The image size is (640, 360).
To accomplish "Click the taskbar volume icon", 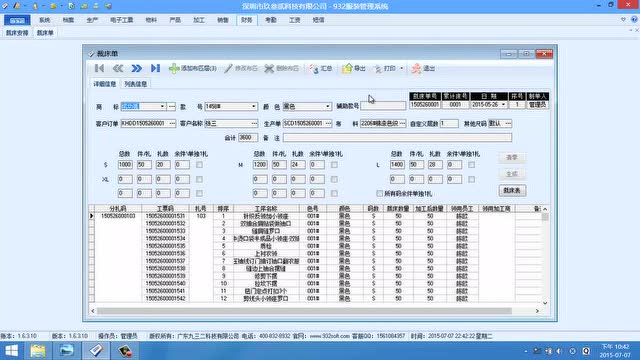I will pos(560,351).
